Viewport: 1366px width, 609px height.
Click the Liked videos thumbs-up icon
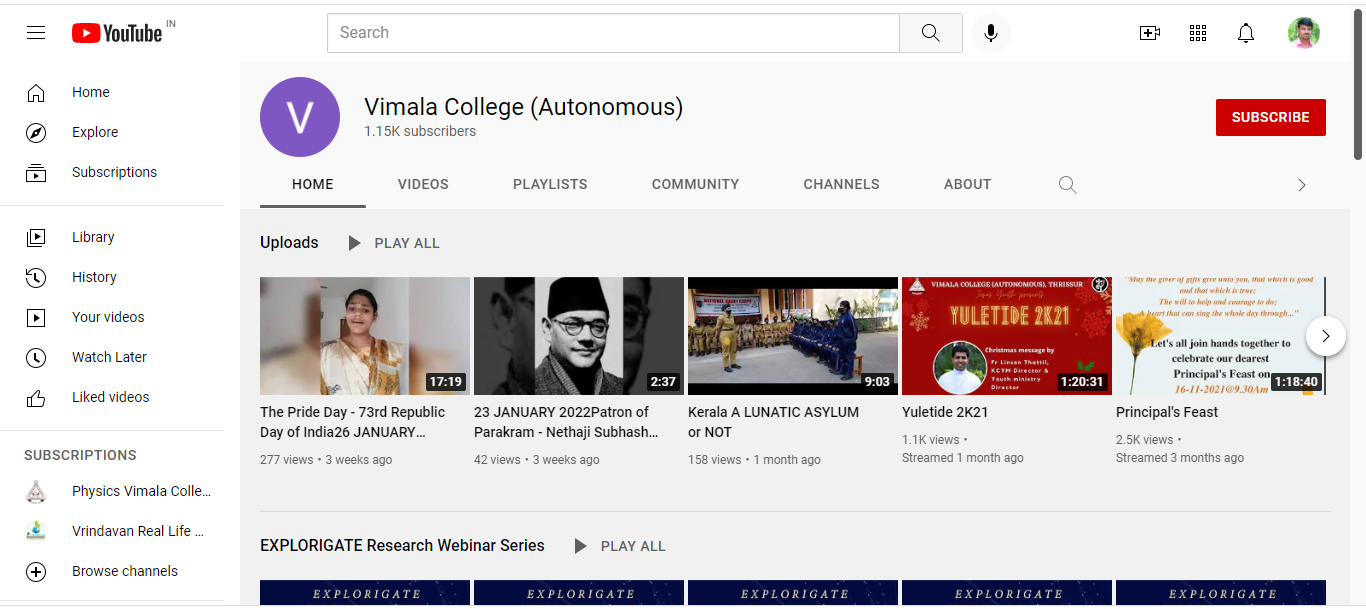[x=36, y=398]
